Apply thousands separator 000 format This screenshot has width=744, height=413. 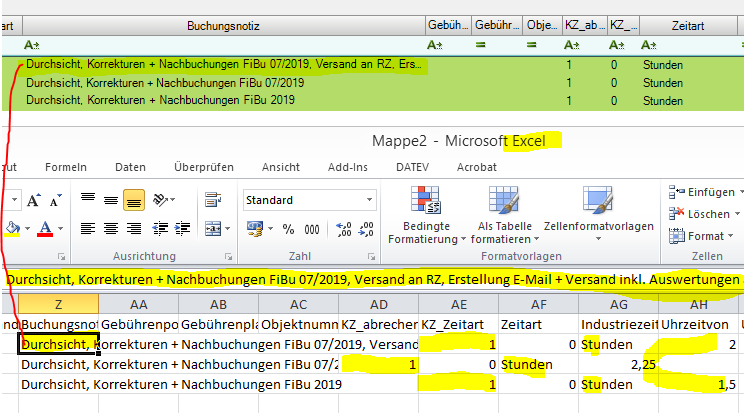312,230
